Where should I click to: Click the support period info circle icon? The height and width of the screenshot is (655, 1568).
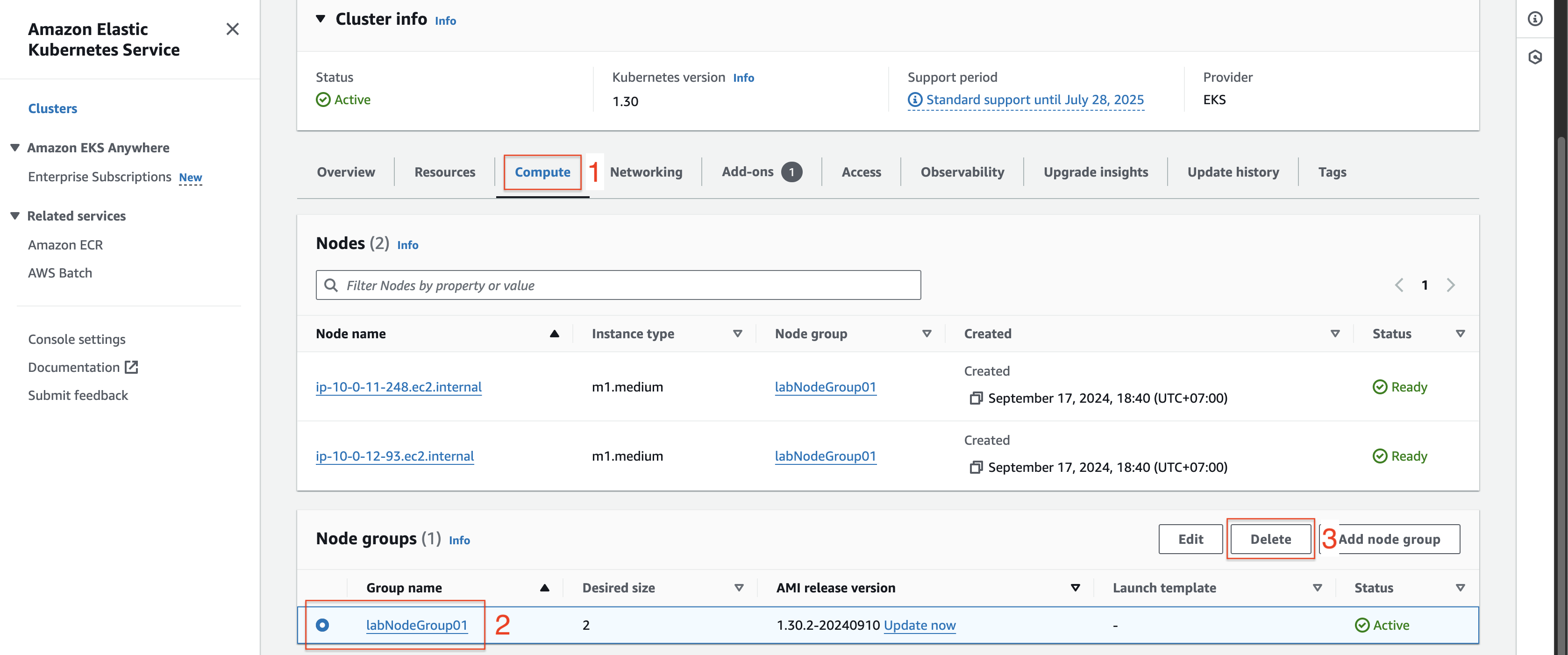coord(915,100)
